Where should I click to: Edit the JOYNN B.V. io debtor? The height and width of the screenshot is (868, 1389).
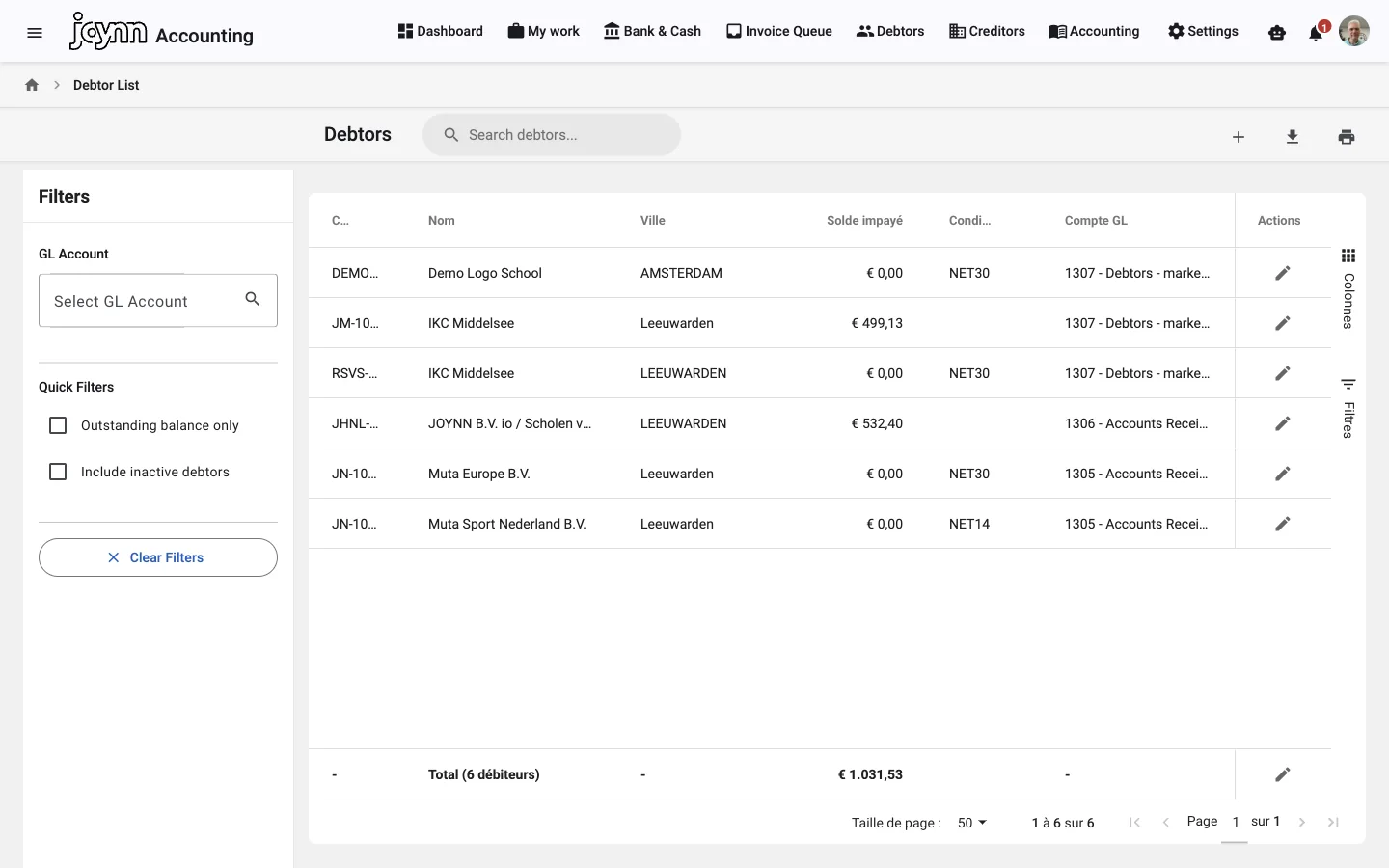pyautogui.click(x=1283, y=423)
